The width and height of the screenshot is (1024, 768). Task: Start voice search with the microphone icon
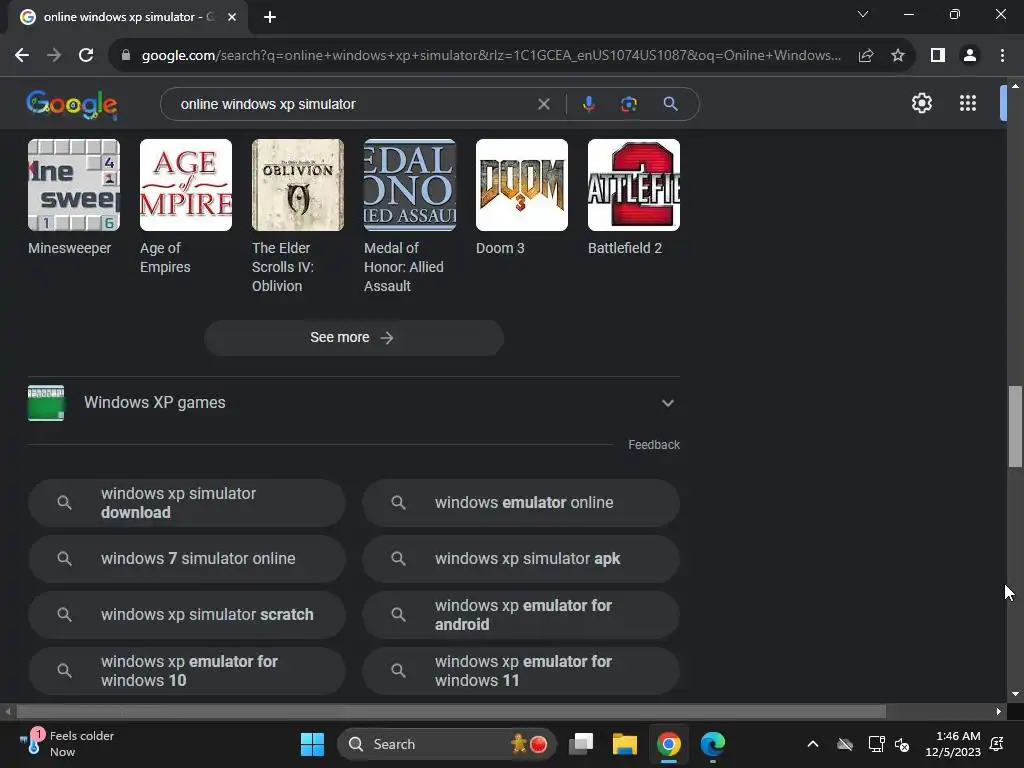[588, 104]
